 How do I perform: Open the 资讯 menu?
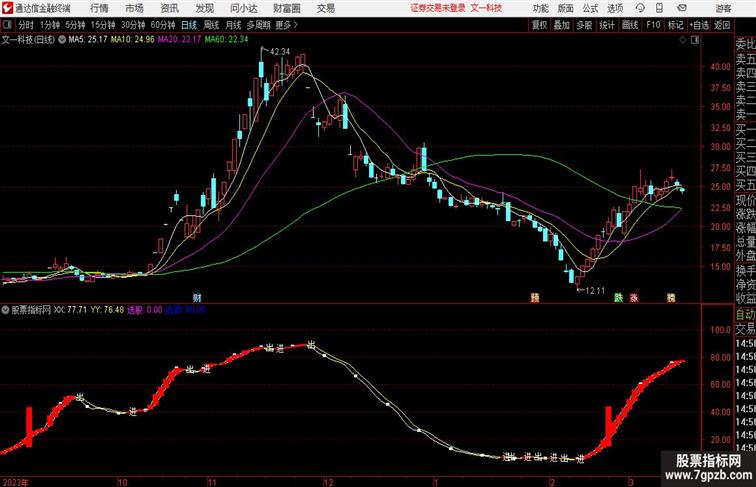pos(169,8)
